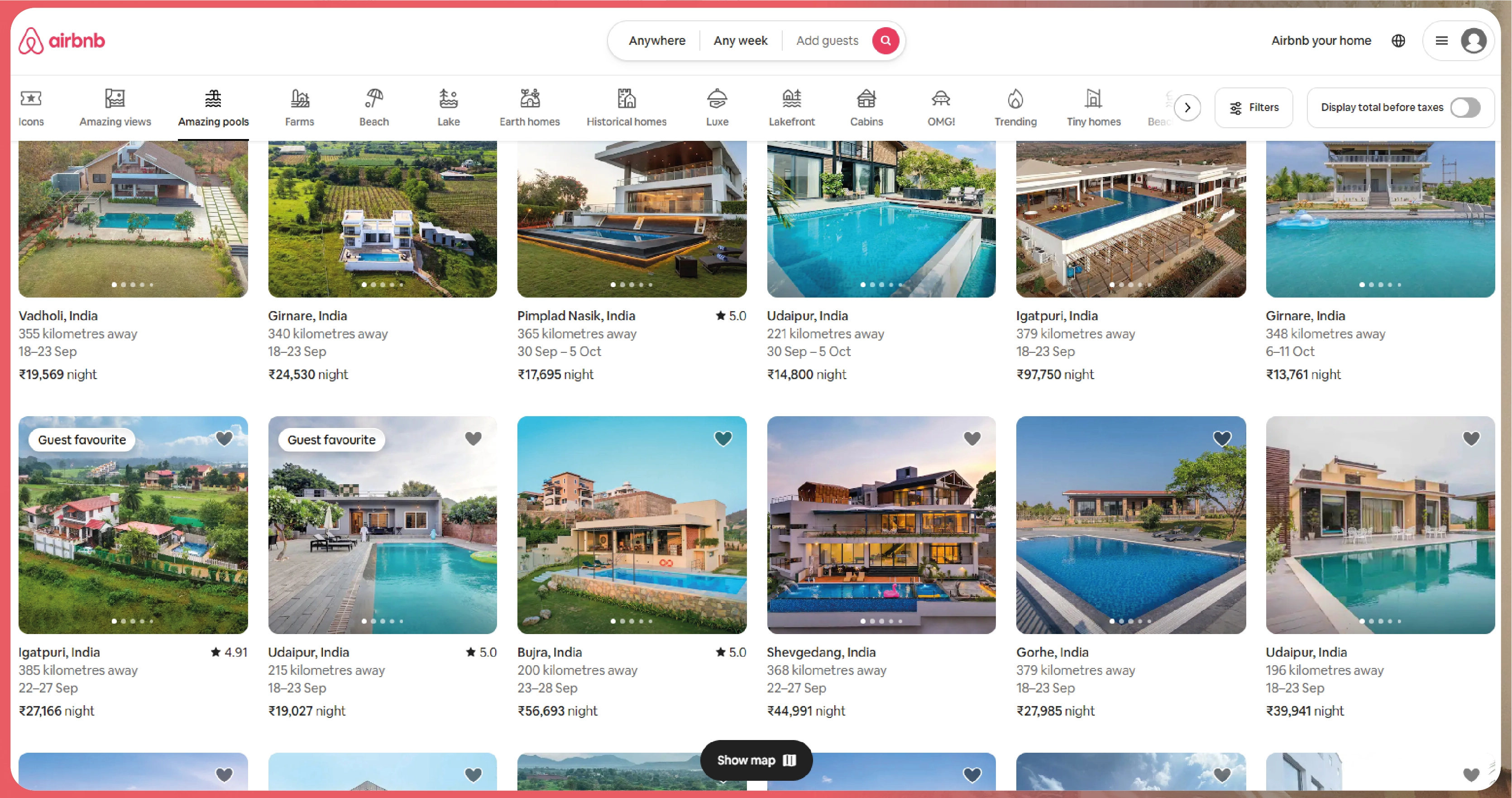Click the Vadholi, India title
The height and width of the screenshot is (798, 1512).
(58, 315)
